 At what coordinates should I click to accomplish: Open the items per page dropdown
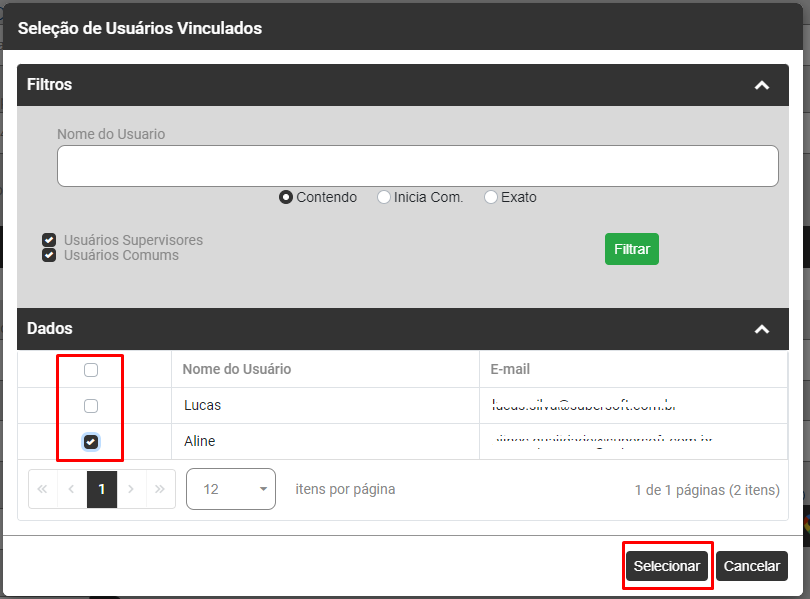pos(231,489)
